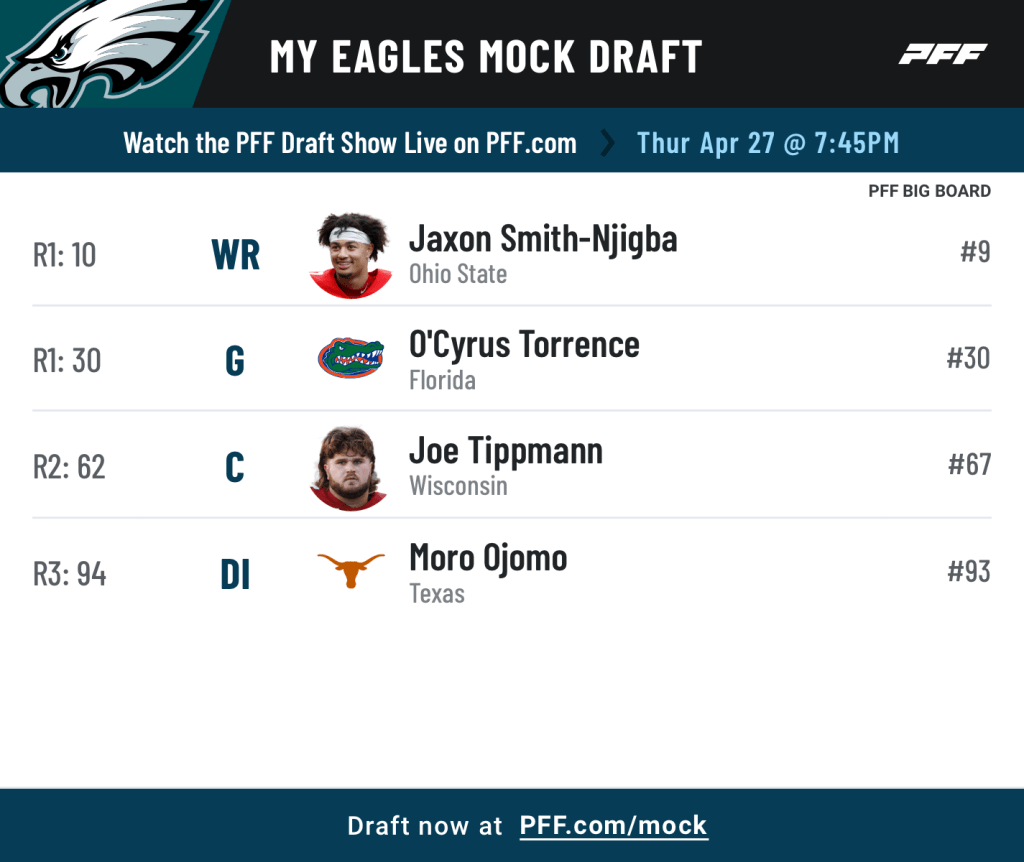This screenshot has width=1024, height=862.
Task: Click the PFF logo in header
Action: point(942,54)
